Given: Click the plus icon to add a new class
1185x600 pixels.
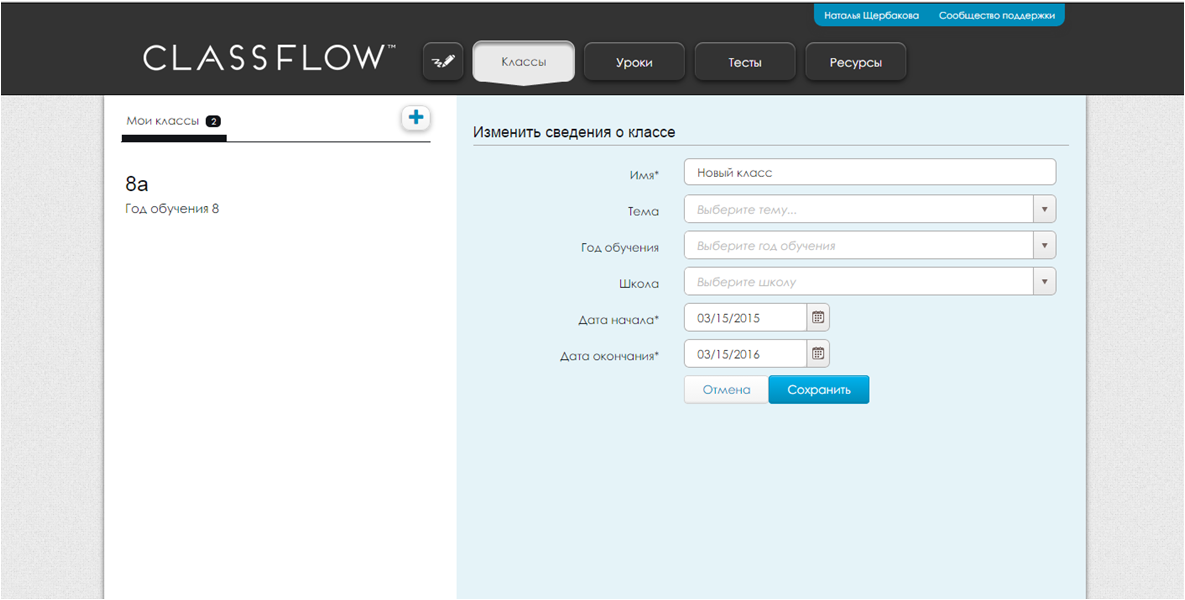Looking at the screenshot, I should pos(416,117).
